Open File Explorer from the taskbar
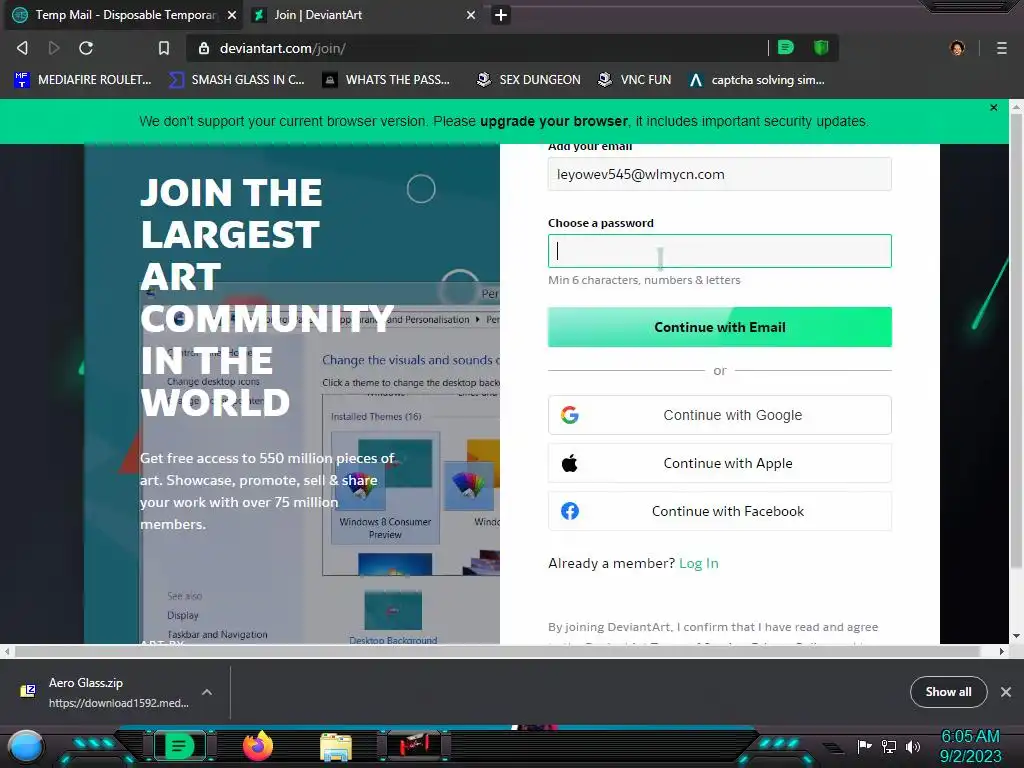 pyautogui.click(x=336, y=746)
